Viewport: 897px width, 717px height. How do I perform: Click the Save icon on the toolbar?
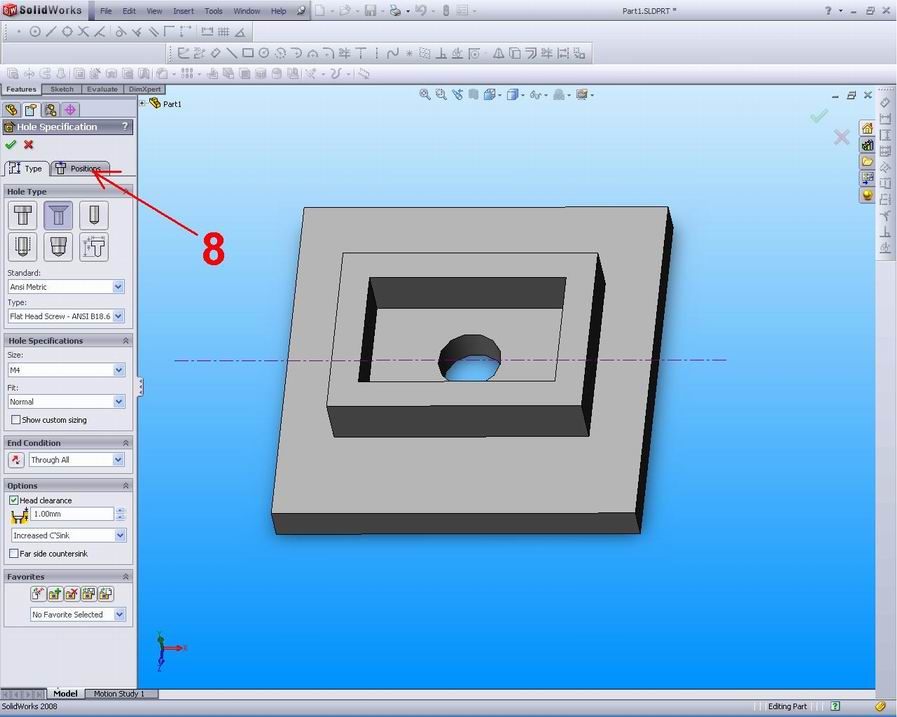point(370,10)
